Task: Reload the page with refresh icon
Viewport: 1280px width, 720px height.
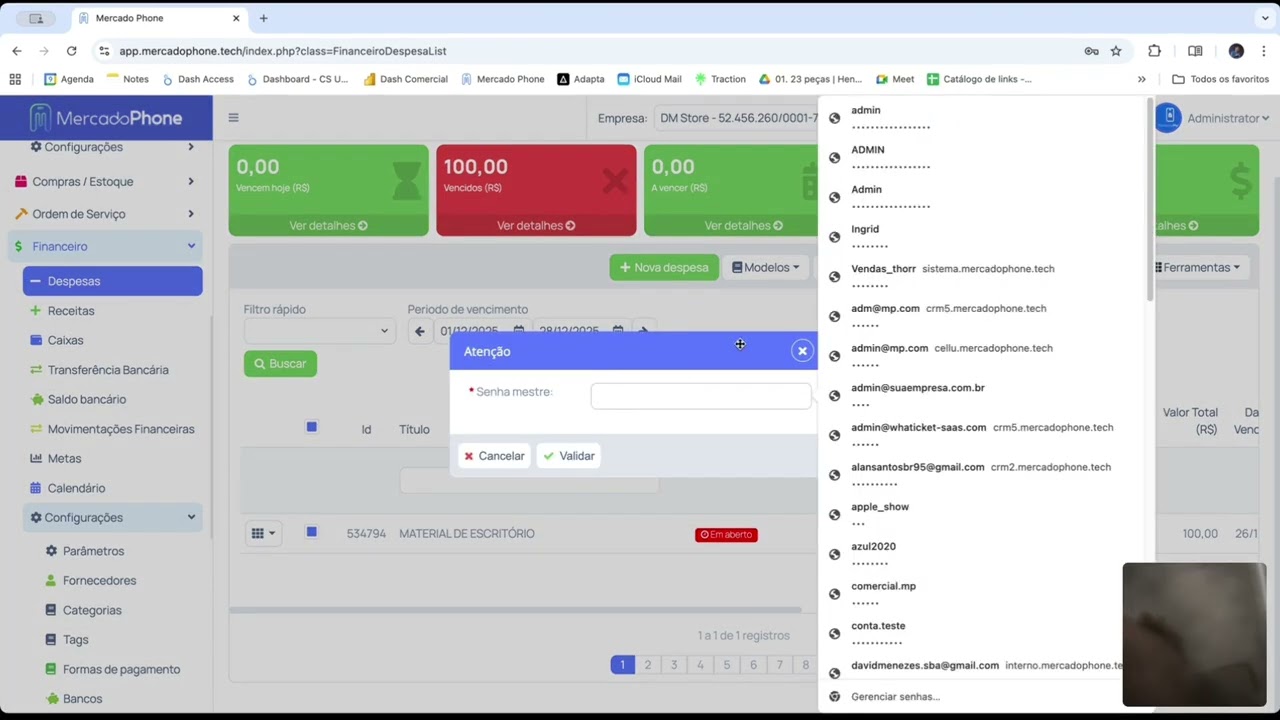Action: 71,51
